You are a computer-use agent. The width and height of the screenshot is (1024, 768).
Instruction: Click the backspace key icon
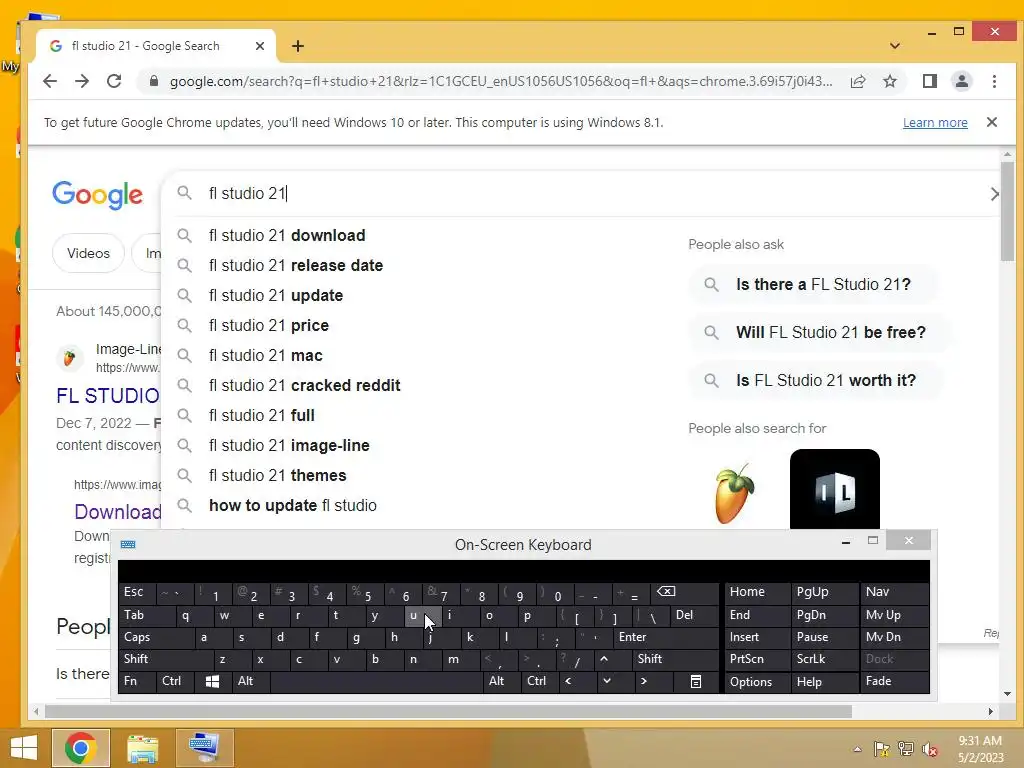(684, 592)
